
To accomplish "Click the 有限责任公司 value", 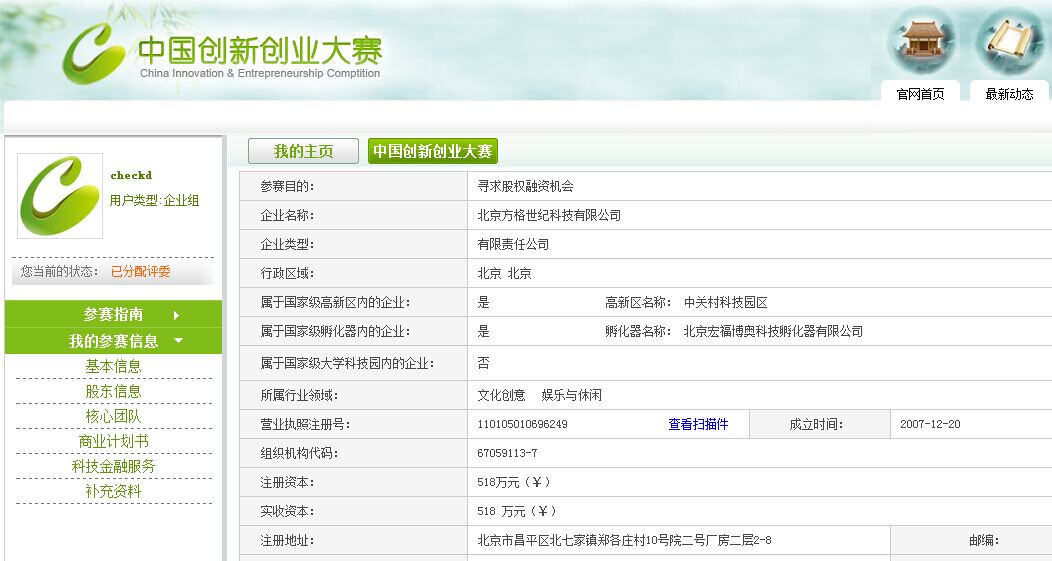I will [x=513, y=244].
